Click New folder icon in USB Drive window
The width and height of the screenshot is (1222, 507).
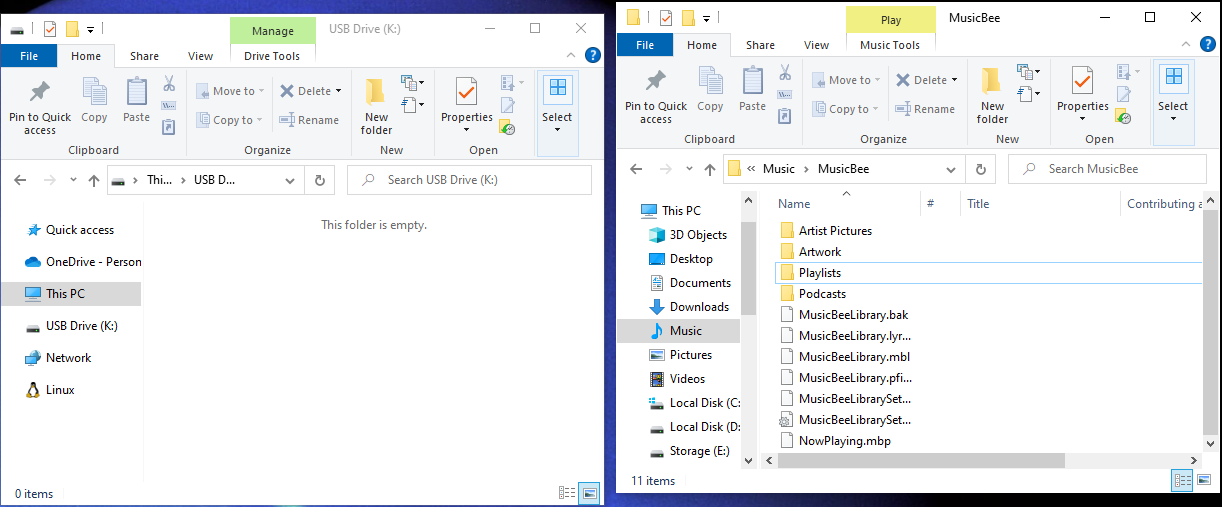[x=377, y=106]
